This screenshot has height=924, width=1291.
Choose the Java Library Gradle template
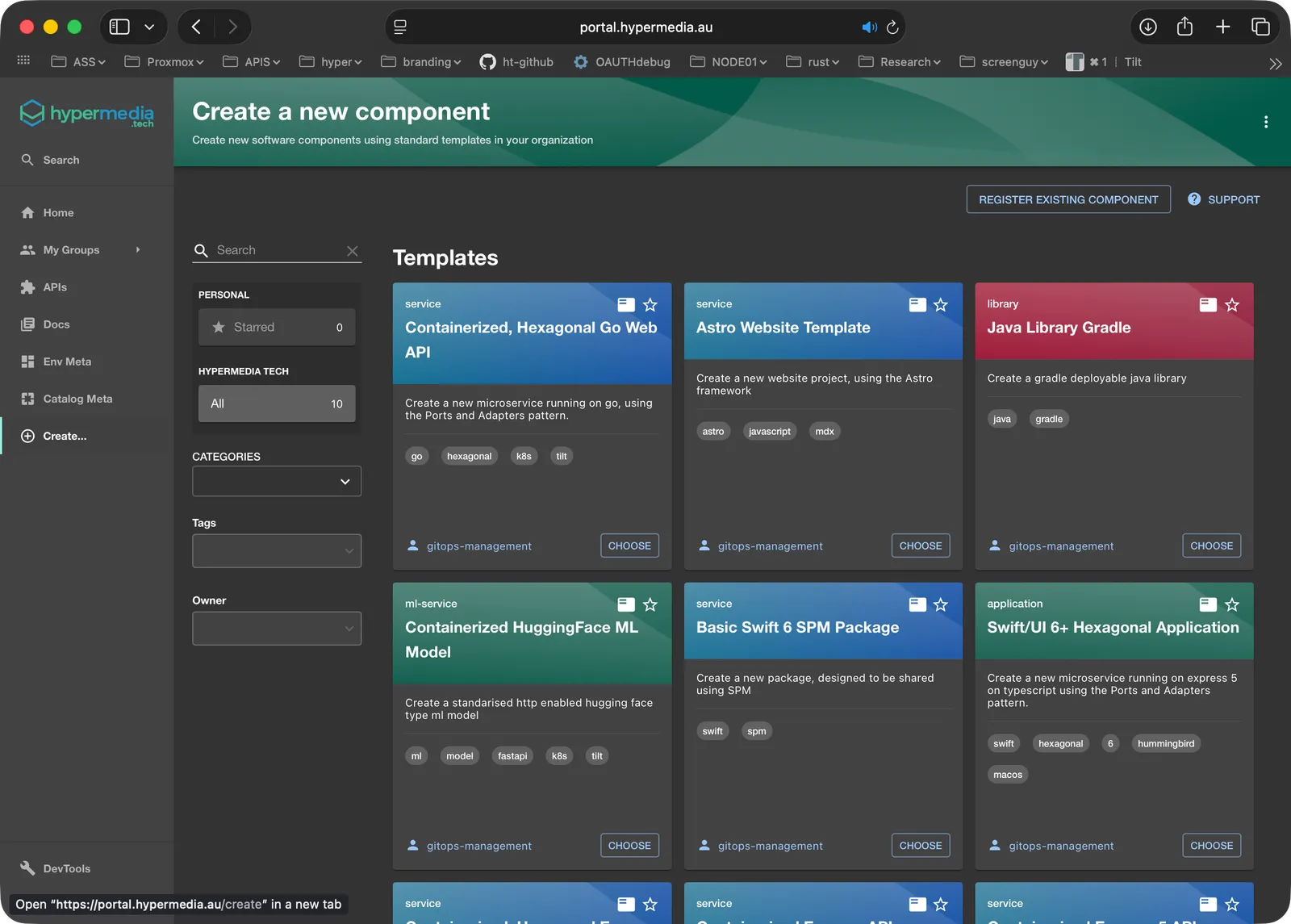click(1211, 546)
